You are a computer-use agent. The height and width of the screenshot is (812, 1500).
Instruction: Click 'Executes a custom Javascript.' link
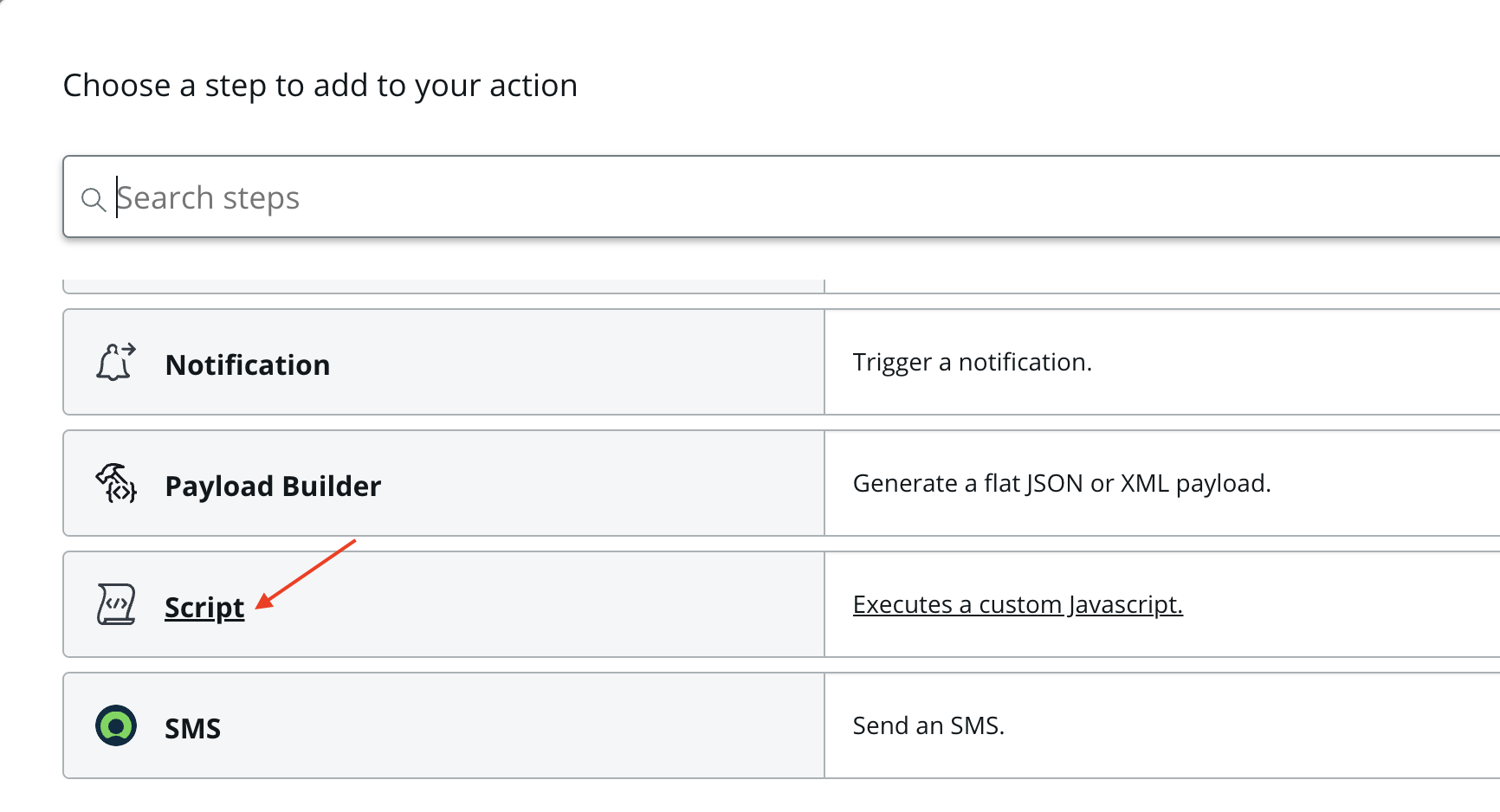(x=1018, y=604)
